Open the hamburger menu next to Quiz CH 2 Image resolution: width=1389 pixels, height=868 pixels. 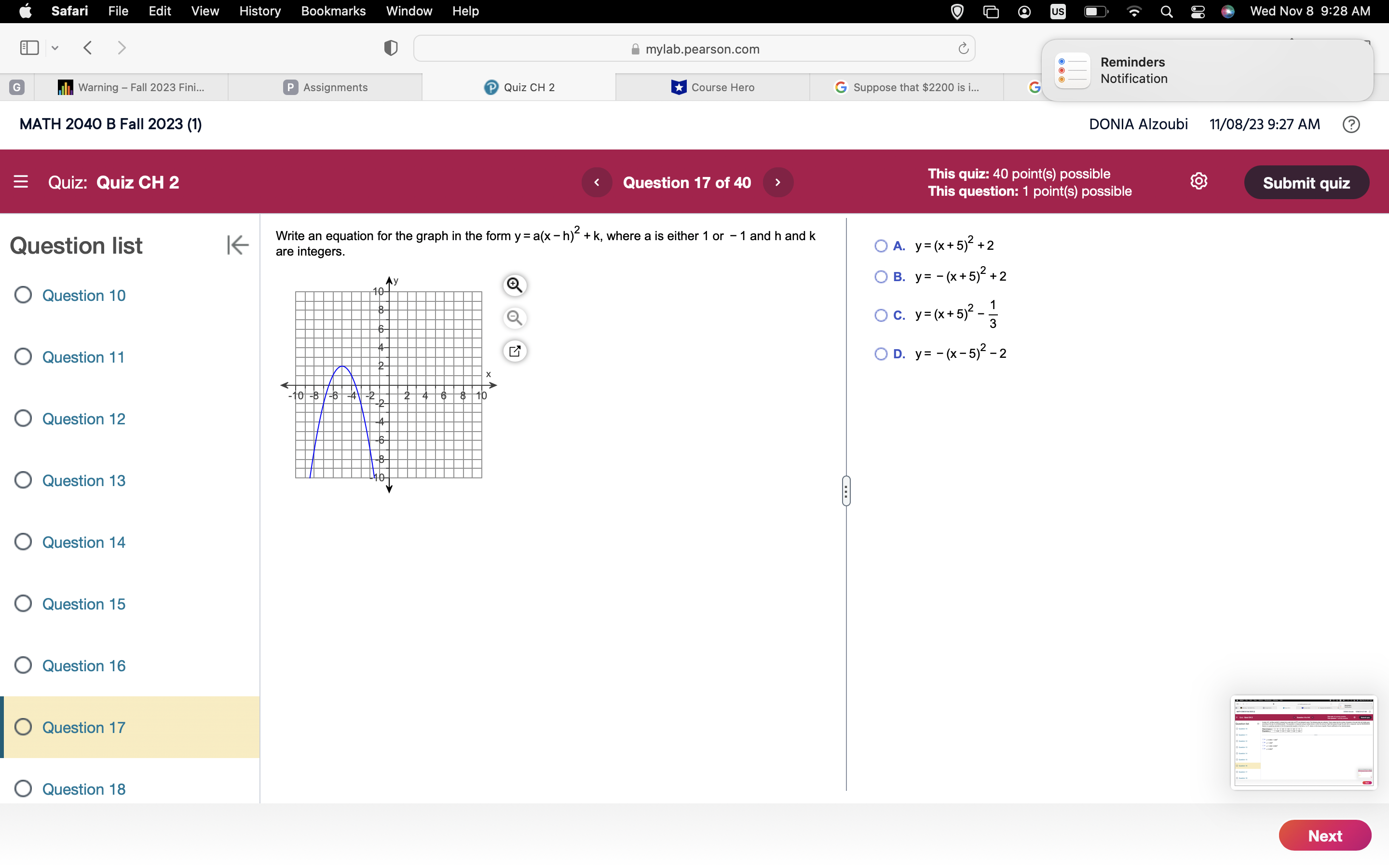click(21, 182)
